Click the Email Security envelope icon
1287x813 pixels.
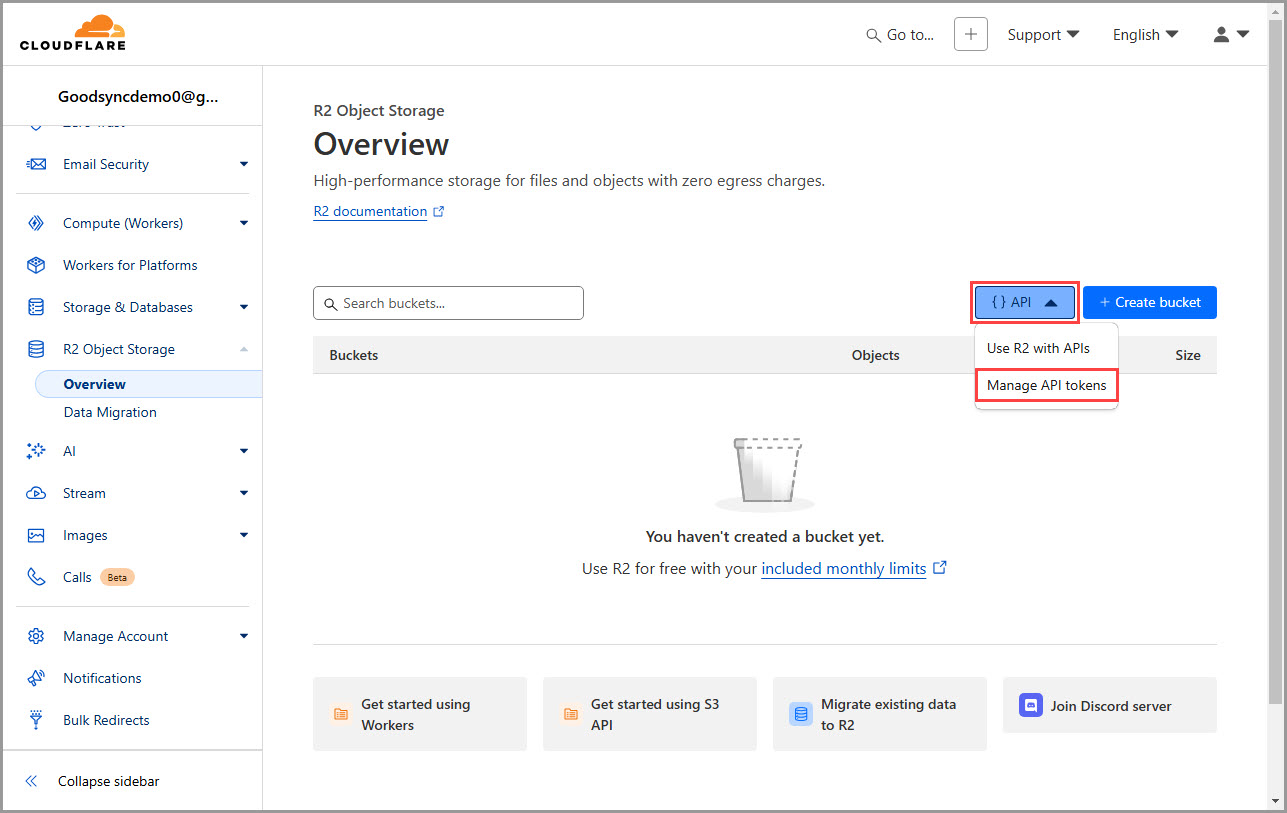tap(36, 164)
